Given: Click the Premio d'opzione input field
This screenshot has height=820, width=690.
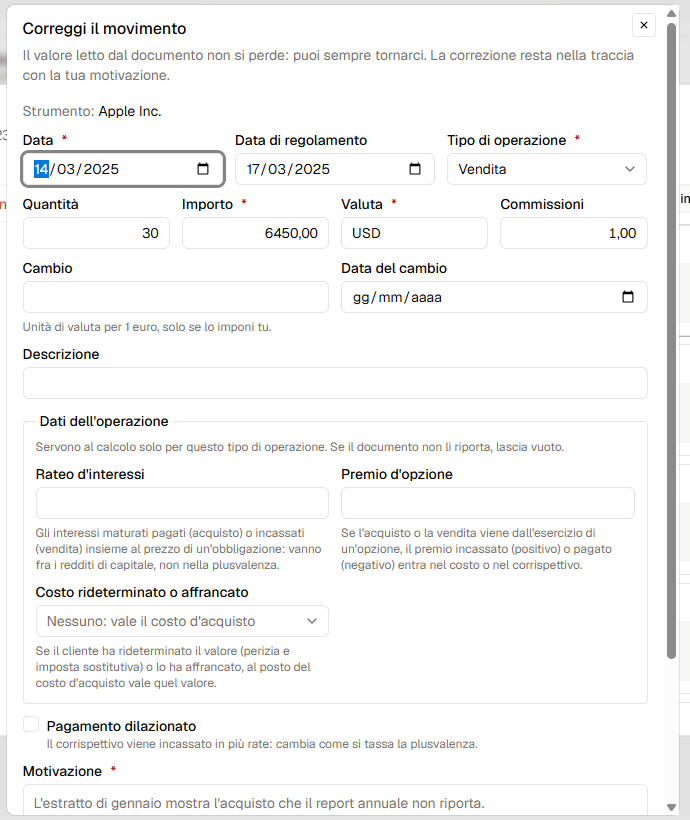Looking at the screenshot, I should [x=488, y=503].
